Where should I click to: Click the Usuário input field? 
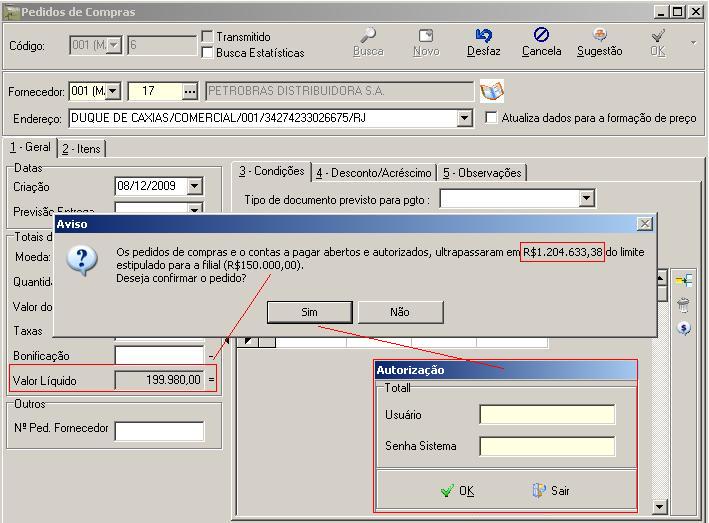pyautogui.click(x=547, y=415)
